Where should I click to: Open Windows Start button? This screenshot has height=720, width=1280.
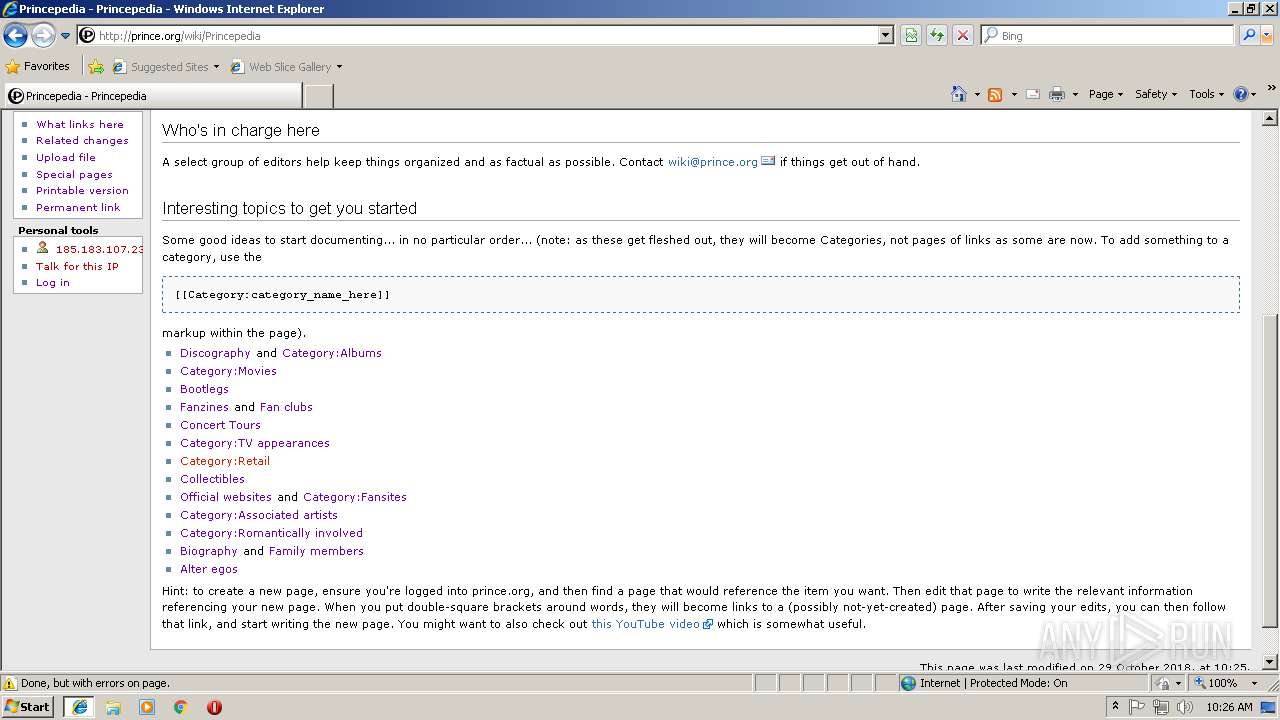[x=28, y=706]
